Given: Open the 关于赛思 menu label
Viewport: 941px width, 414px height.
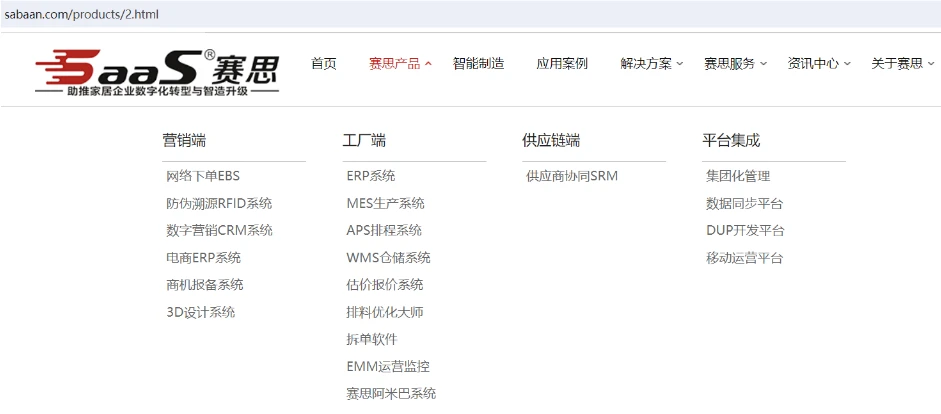Looking at the screenshot, I should point(897,64).
